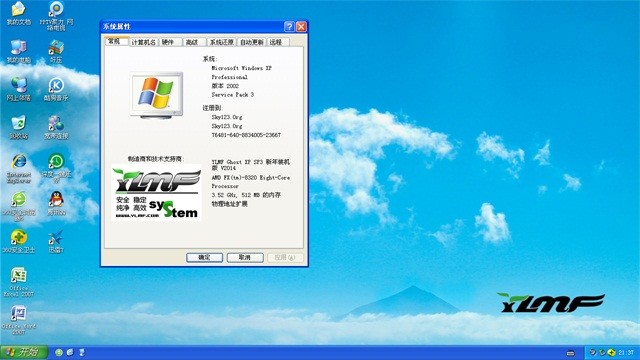Click the 360 browser quick launch icon
This screenshot has width=640, height=360.
59,352
